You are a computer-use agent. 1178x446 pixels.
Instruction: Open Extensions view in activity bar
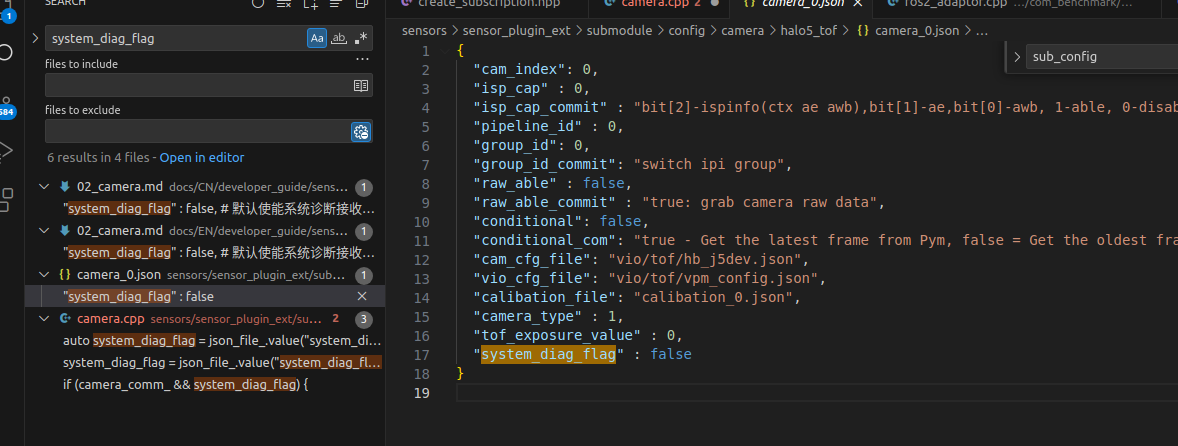[7, 199]
